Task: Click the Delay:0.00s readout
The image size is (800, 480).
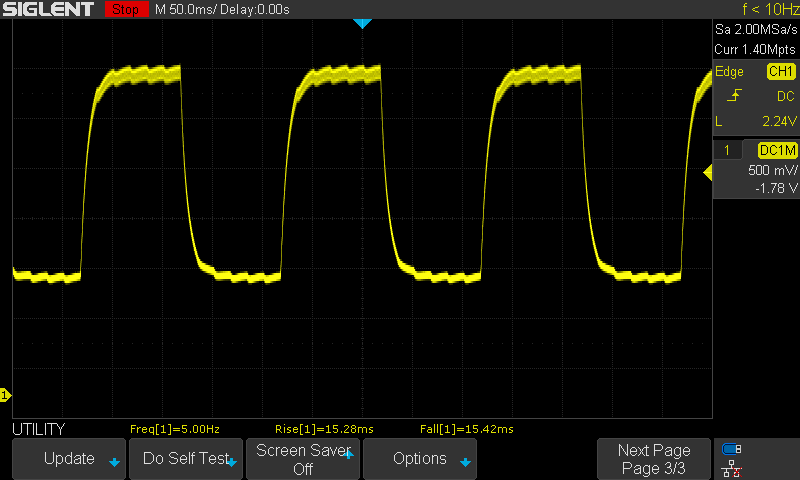Action: (x=255, y=10)
